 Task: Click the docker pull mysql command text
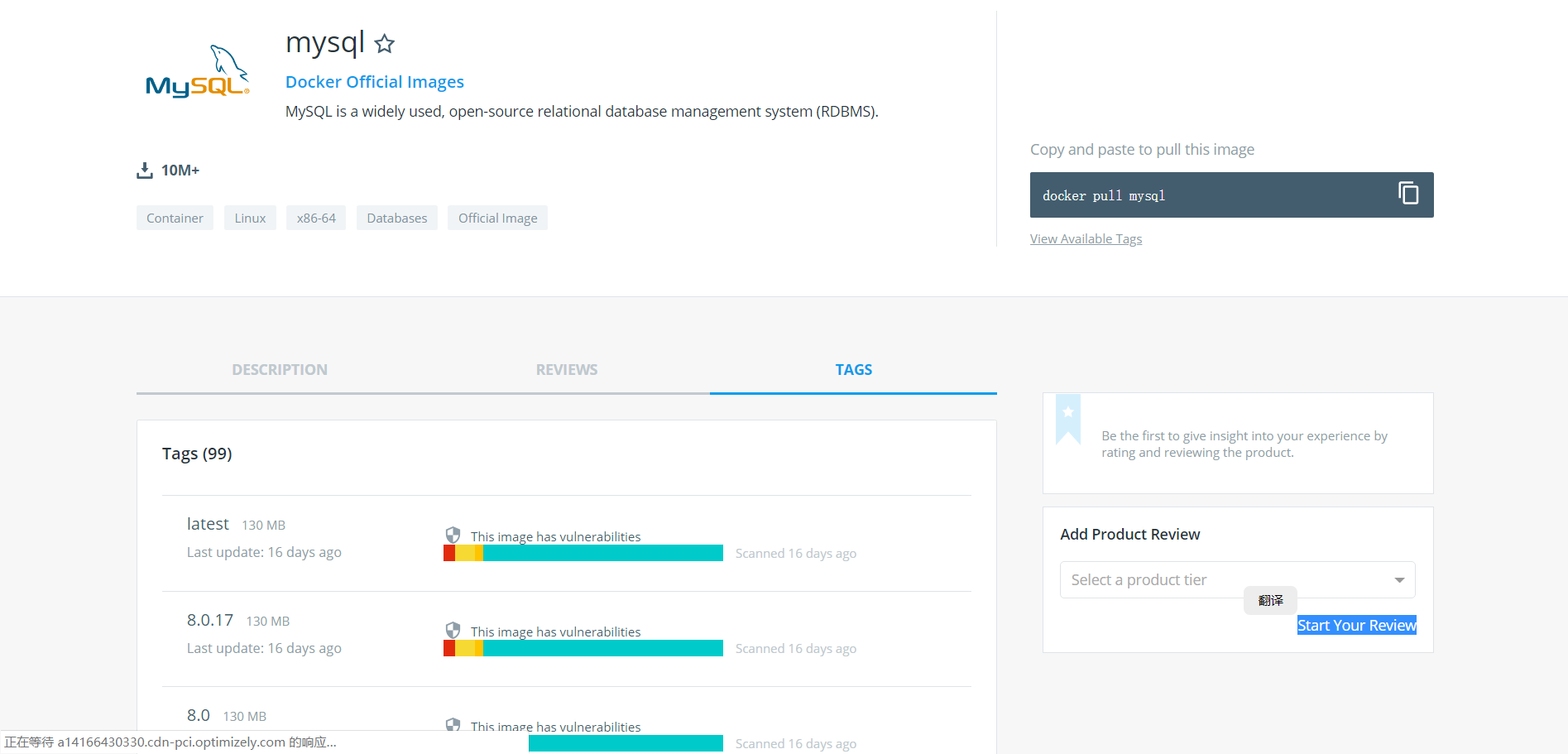tap(1104, 196)
